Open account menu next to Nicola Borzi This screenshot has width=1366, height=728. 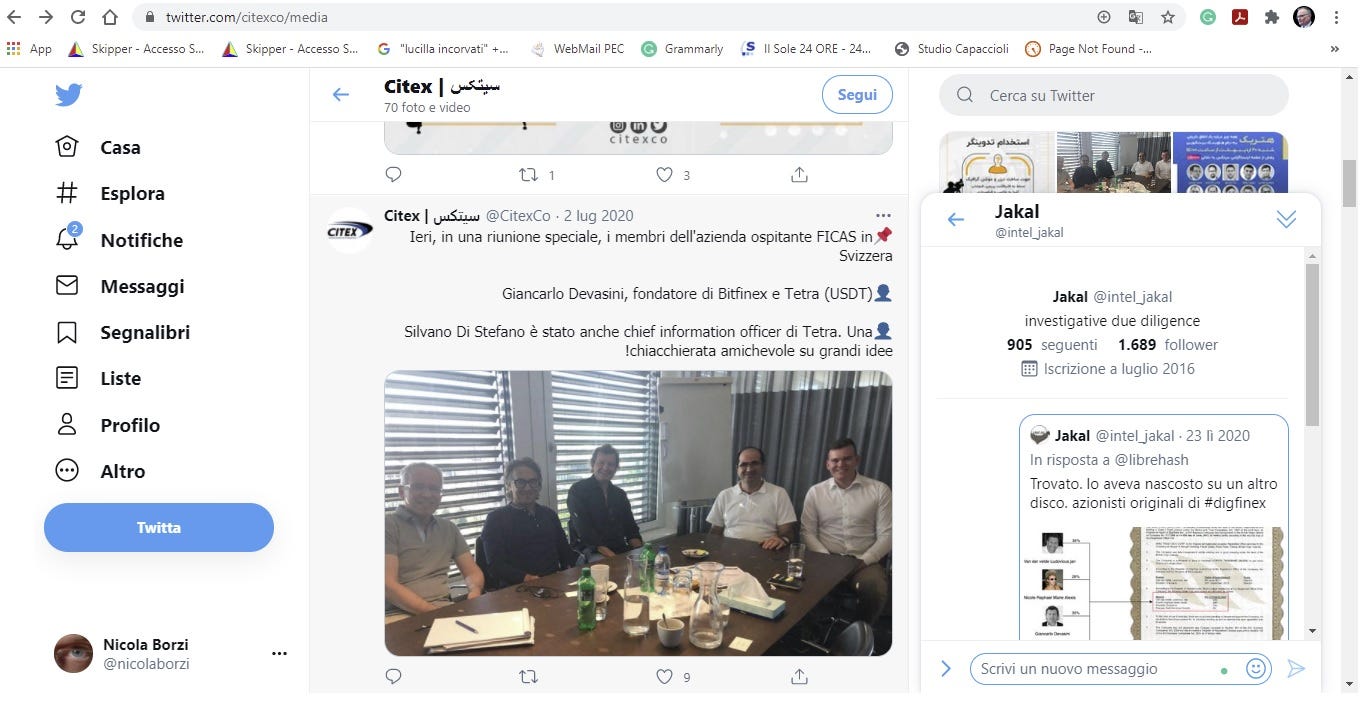pyautogui.click(x=279, y=654)
